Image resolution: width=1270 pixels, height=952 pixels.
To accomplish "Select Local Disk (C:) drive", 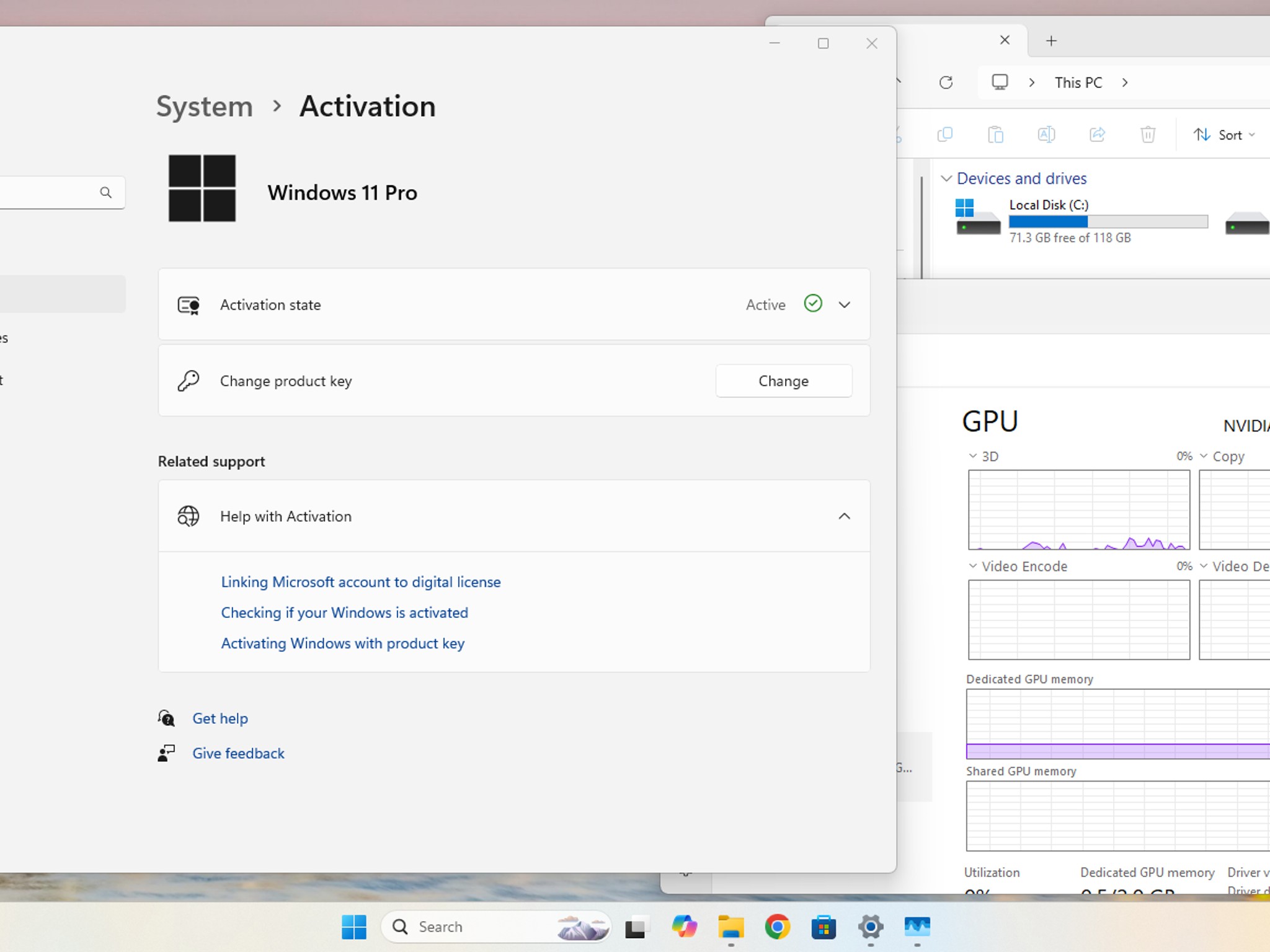I will pyautogui.click(x=1080, y=221).
